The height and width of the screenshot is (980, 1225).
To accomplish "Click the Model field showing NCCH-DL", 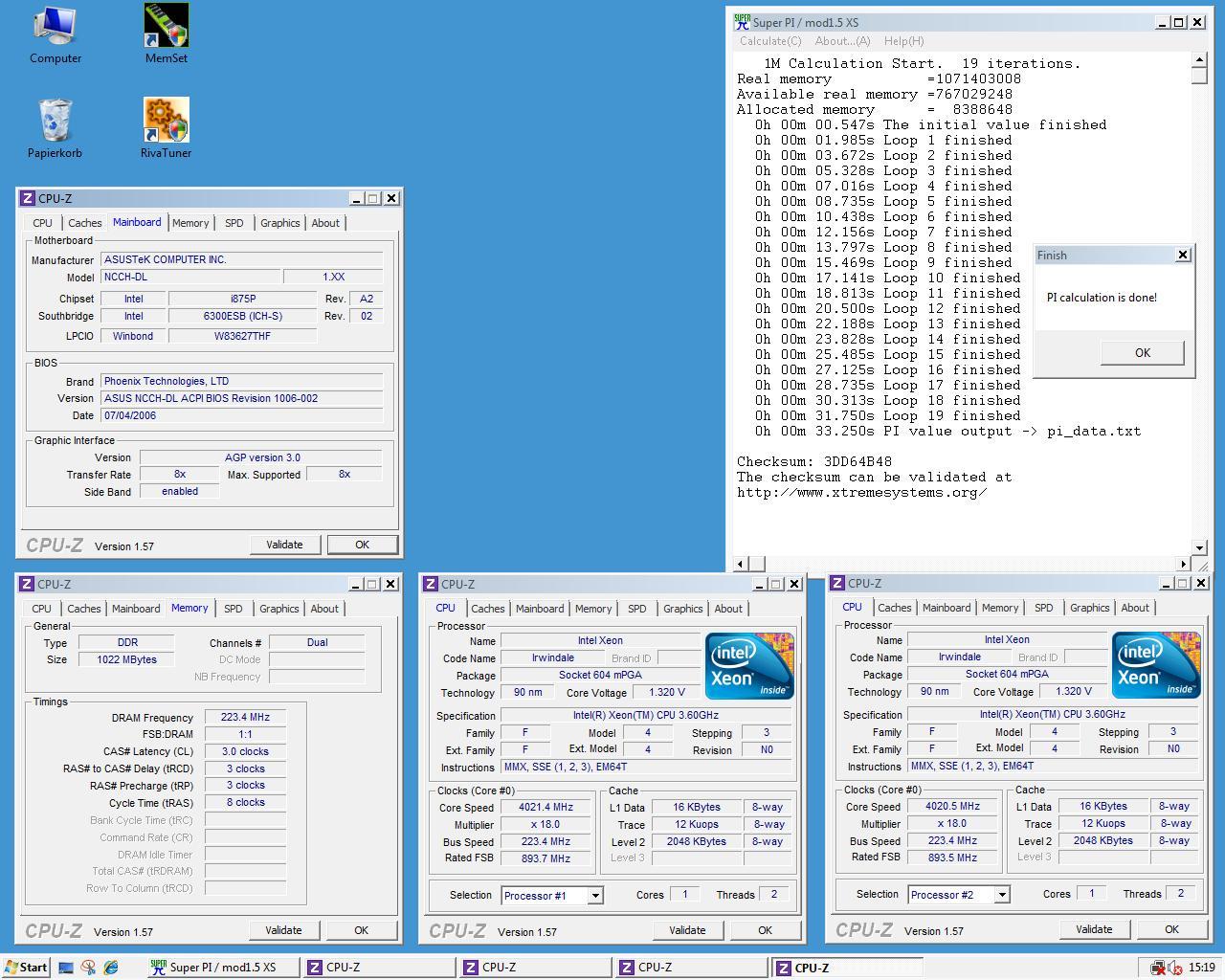I will pyautogui.click(x=191, y=277).
